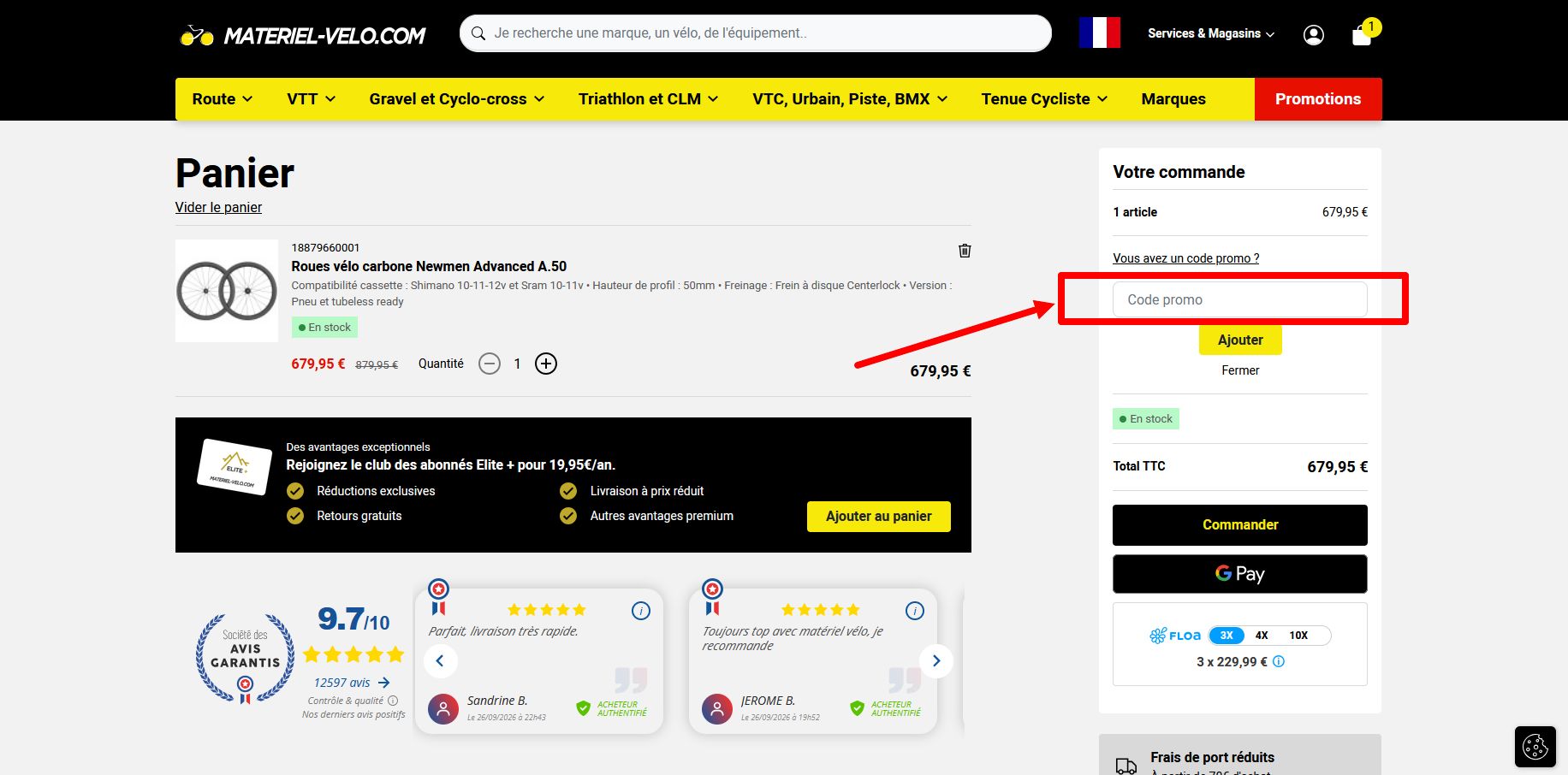Add Elite+ membership with Ajouter au panier
1568x775 pixels.
click(x=879, y=517)
